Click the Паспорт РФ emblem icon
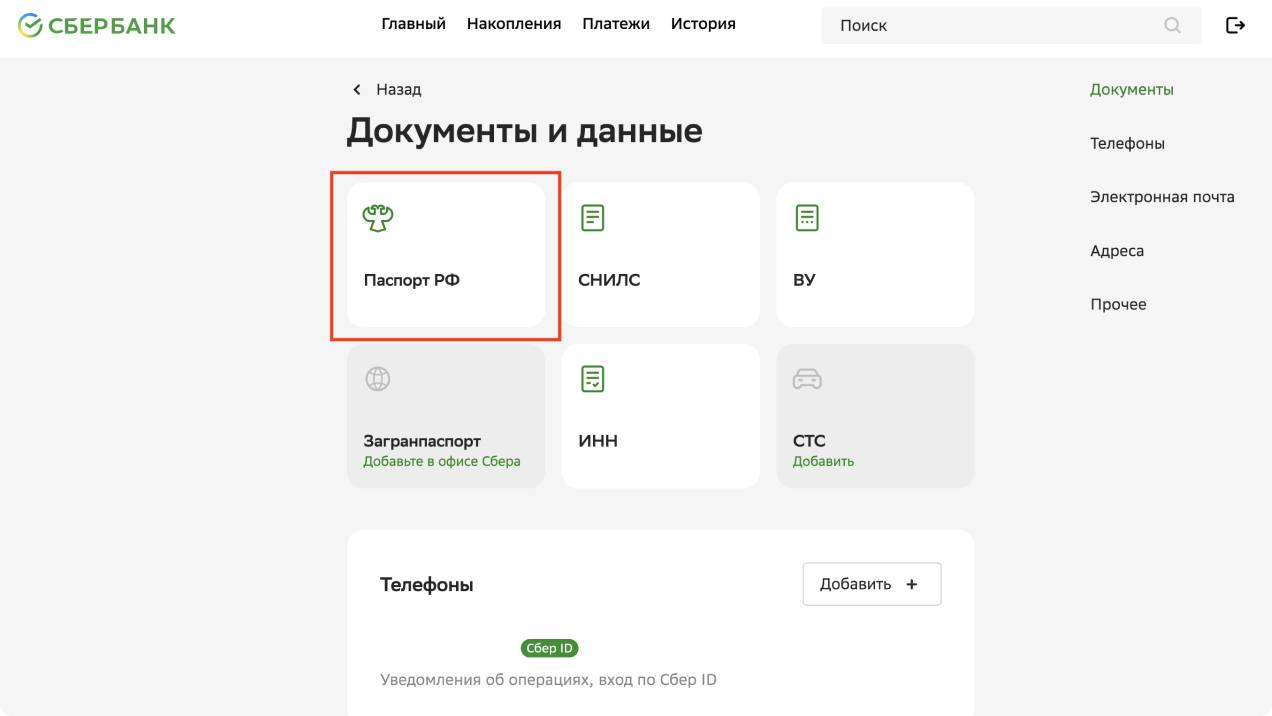This screenshot has height=716, width=1272. click(x=378, y=218)
